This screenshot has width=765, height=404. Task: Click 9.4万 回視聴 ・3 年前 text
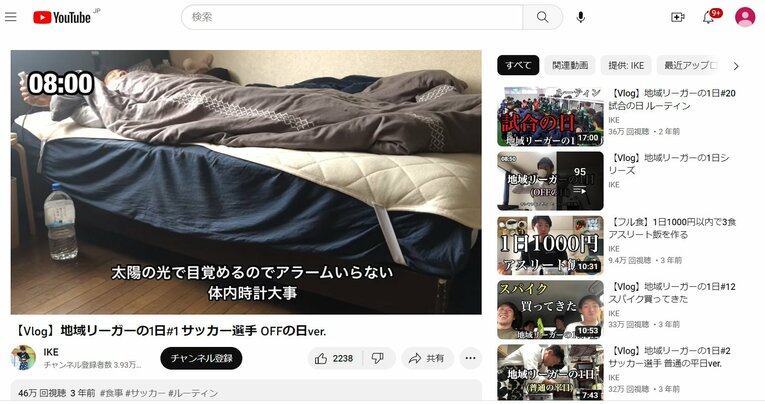click(x=645, y=261)
